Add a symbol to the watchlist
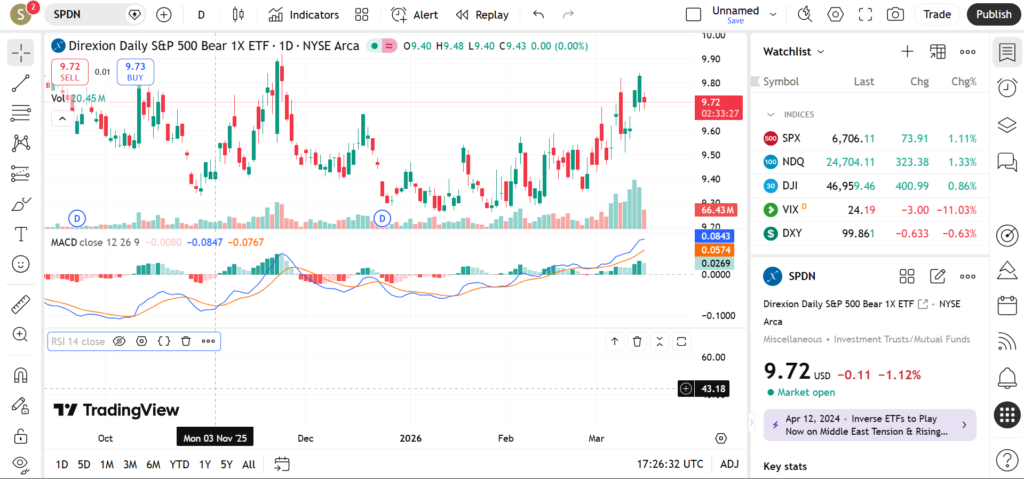Viewport: 1024px width, 479px height. pyautogui.click(x=907, y=51)
